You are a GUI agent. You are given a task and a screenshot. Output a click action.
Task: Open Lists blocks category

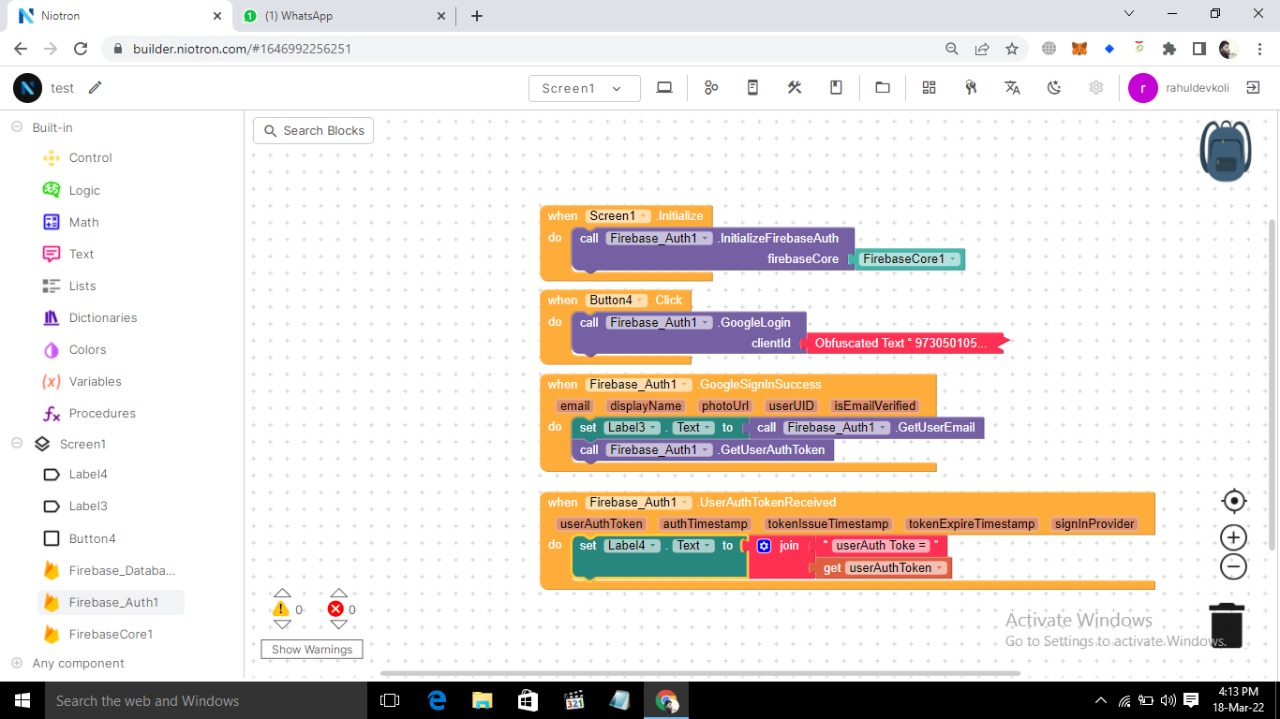[82, 286]
